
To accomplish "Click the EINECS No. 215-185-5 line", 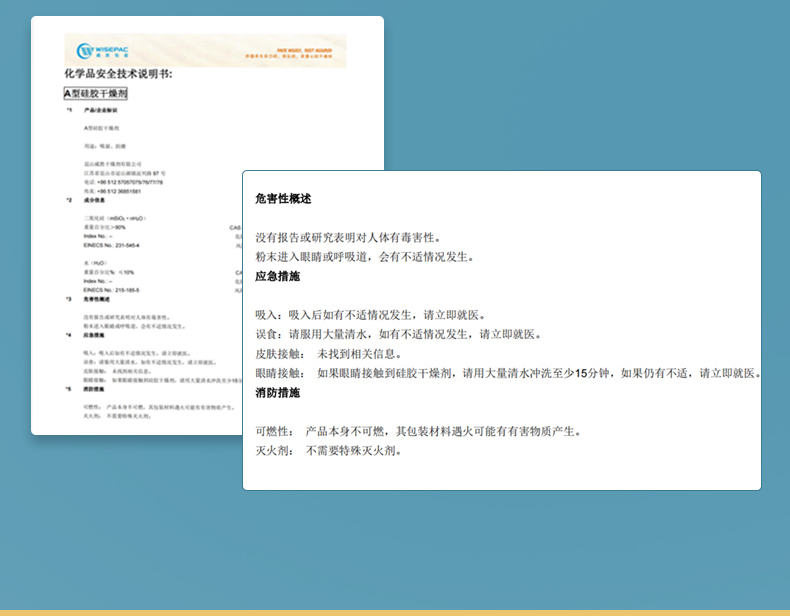I will [112, 290].
